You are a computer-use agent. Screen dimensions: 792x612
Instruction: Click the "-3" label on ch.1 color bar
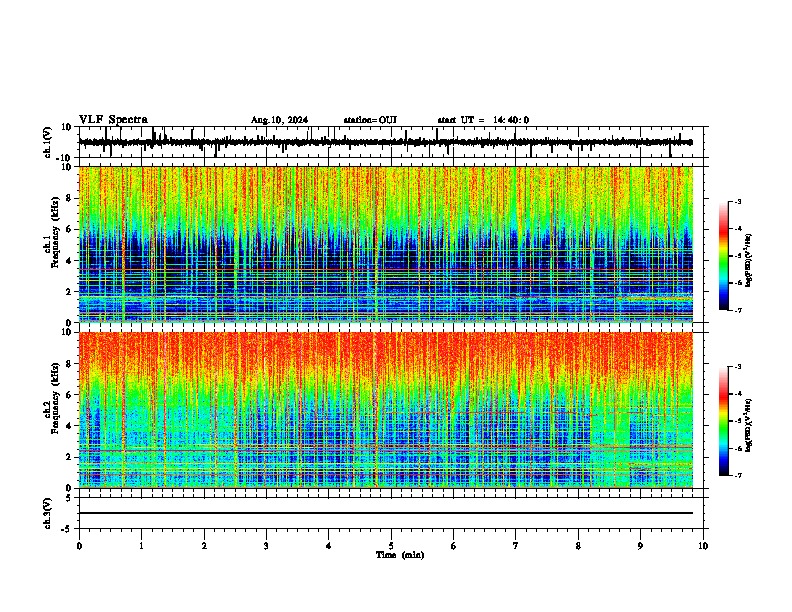pyautogui.click(x=738, y=201)
